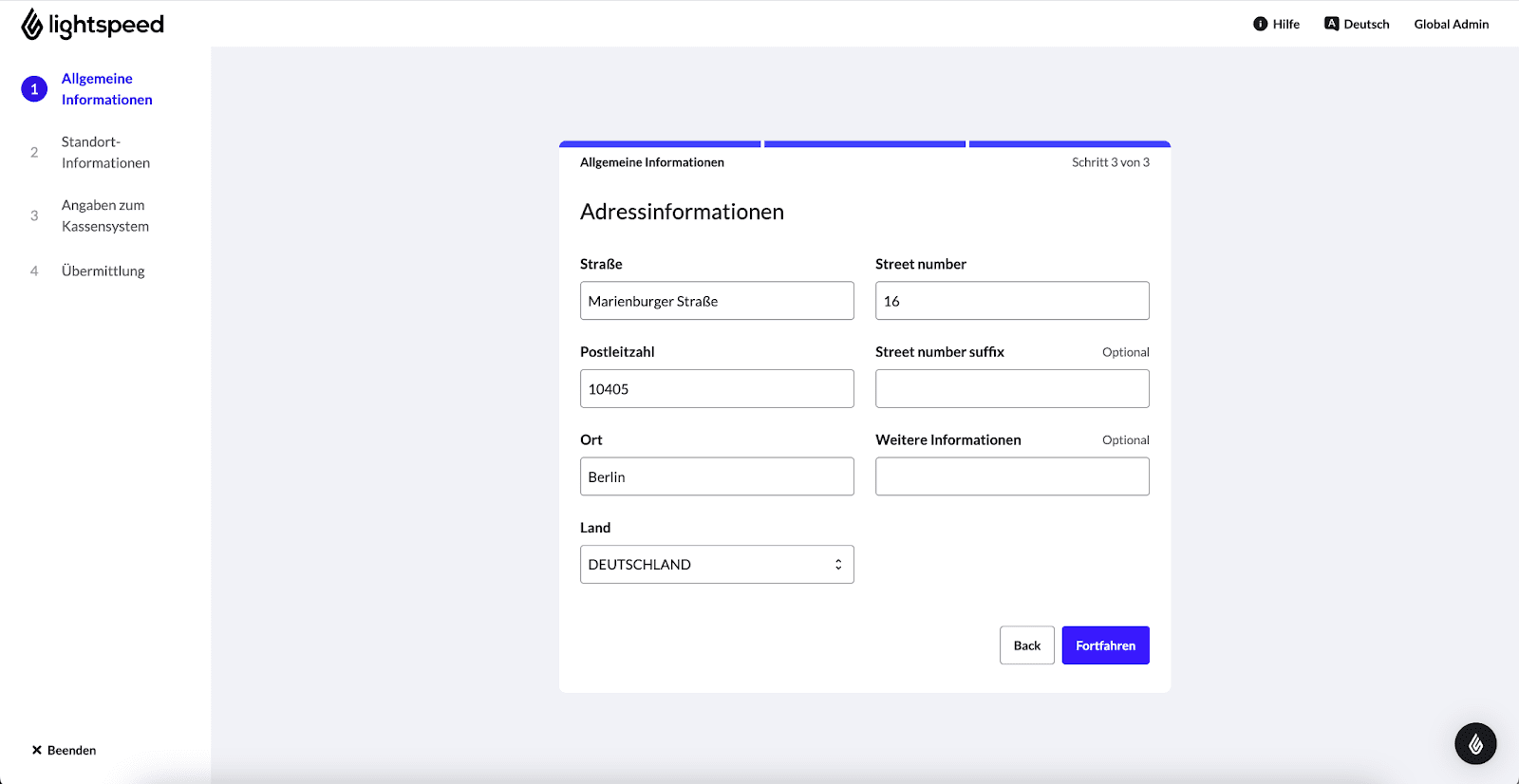Viewport: 1519px width, 784px height.
Task: Open the Übermittlung step
Action: point(103,271)
